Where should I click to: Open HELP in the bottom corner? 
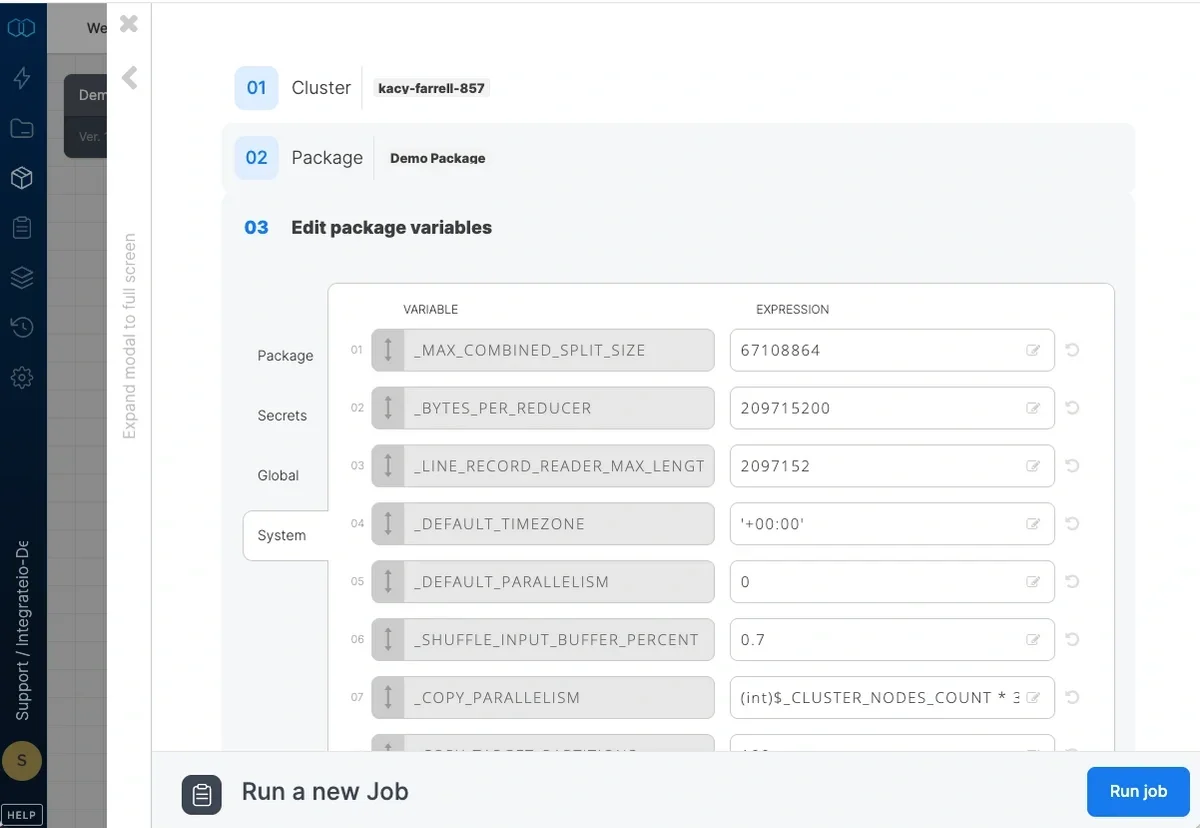[22, 814]
